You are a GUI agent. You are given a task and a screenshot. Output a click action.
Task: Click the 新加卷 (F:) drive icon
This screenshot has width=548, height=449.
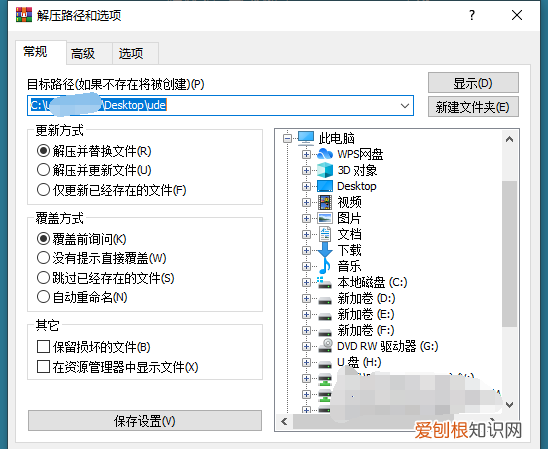[325, 332]
